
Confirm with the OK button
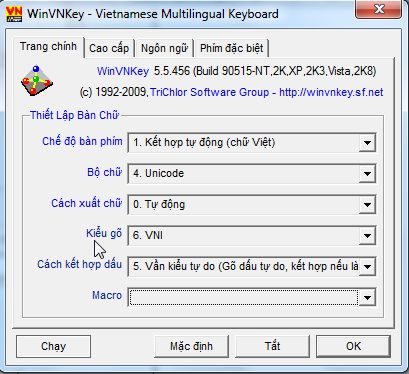coord(353,346)
